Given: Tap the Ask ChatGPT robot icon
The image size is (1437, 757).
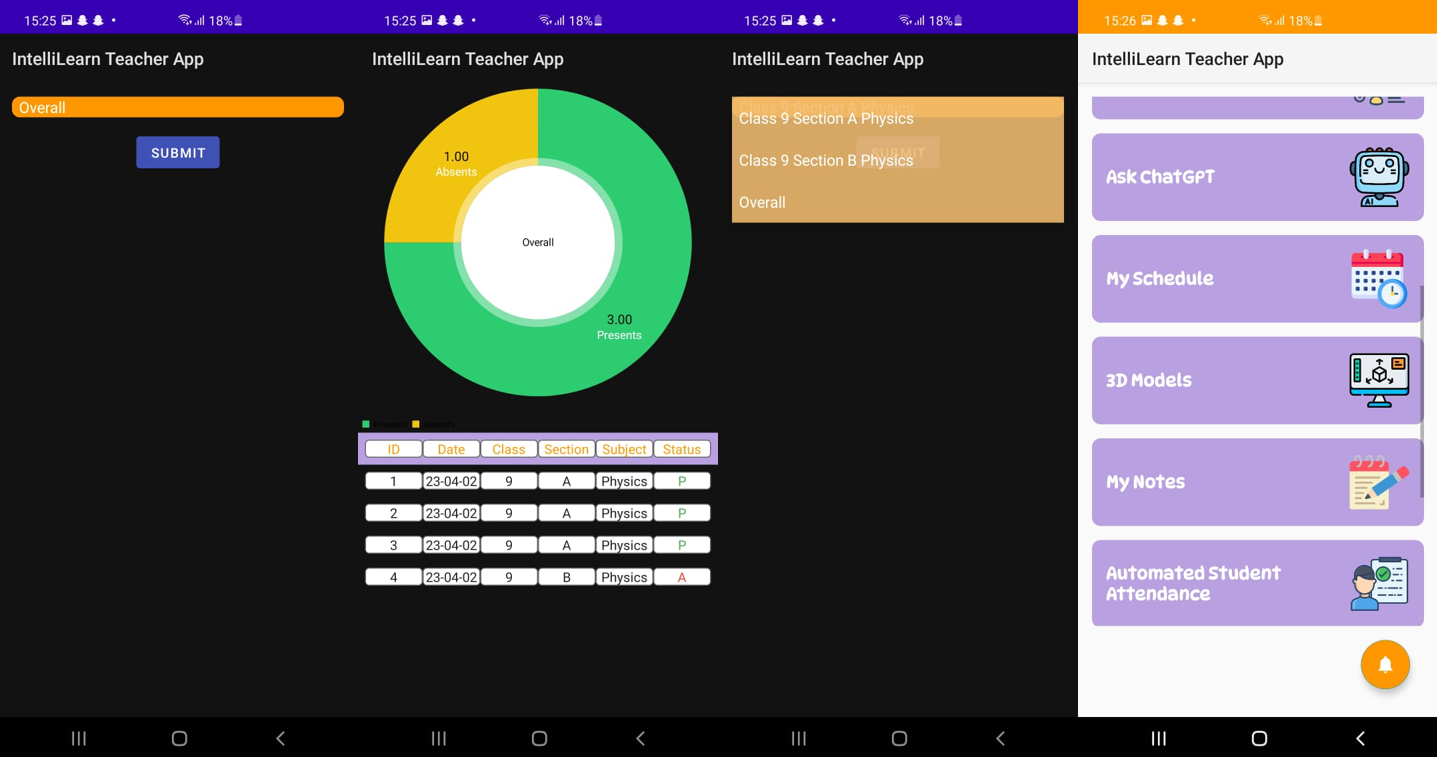Looking at the screenshot, I should coord(1378,177).
